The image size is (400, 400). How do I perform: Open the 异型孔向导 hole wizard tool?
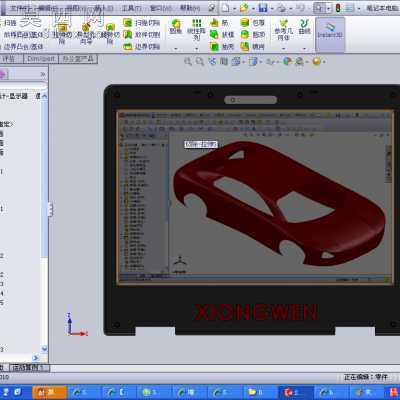coord(86,33)
